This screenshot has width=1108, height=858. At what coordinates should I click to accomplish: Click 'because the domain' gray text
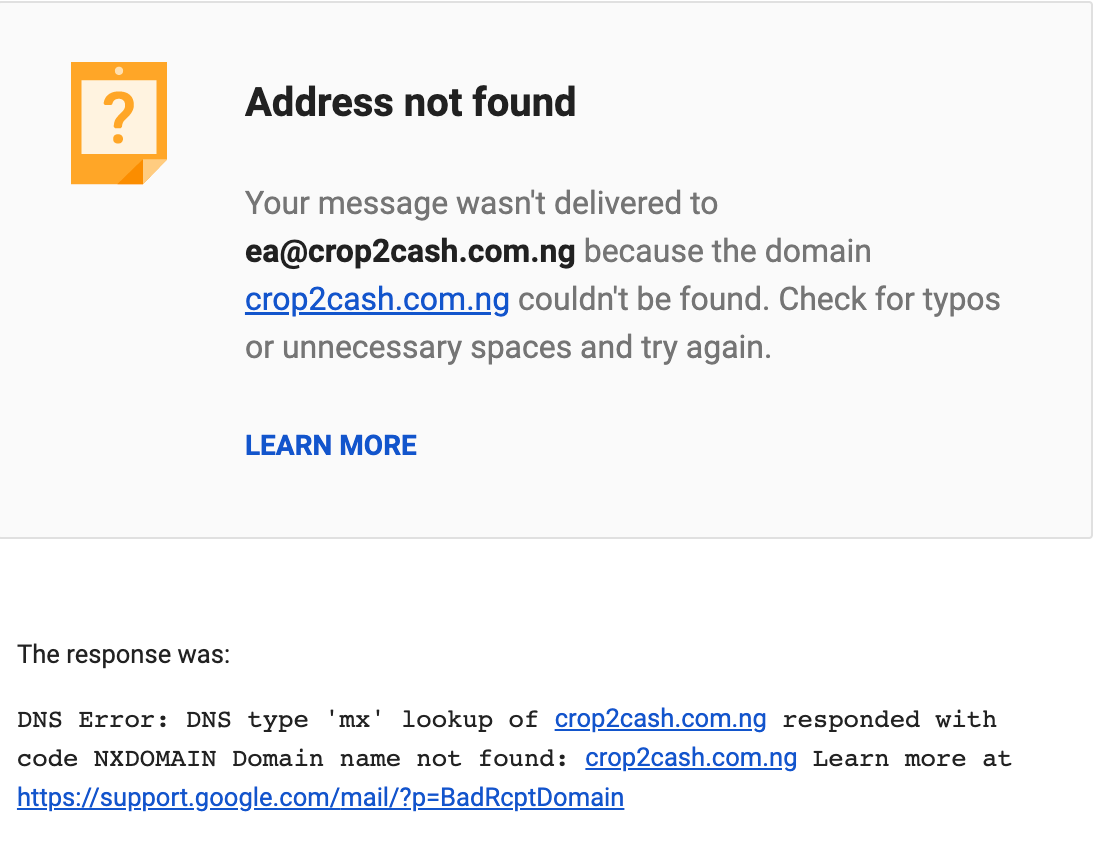coord(727,251)
